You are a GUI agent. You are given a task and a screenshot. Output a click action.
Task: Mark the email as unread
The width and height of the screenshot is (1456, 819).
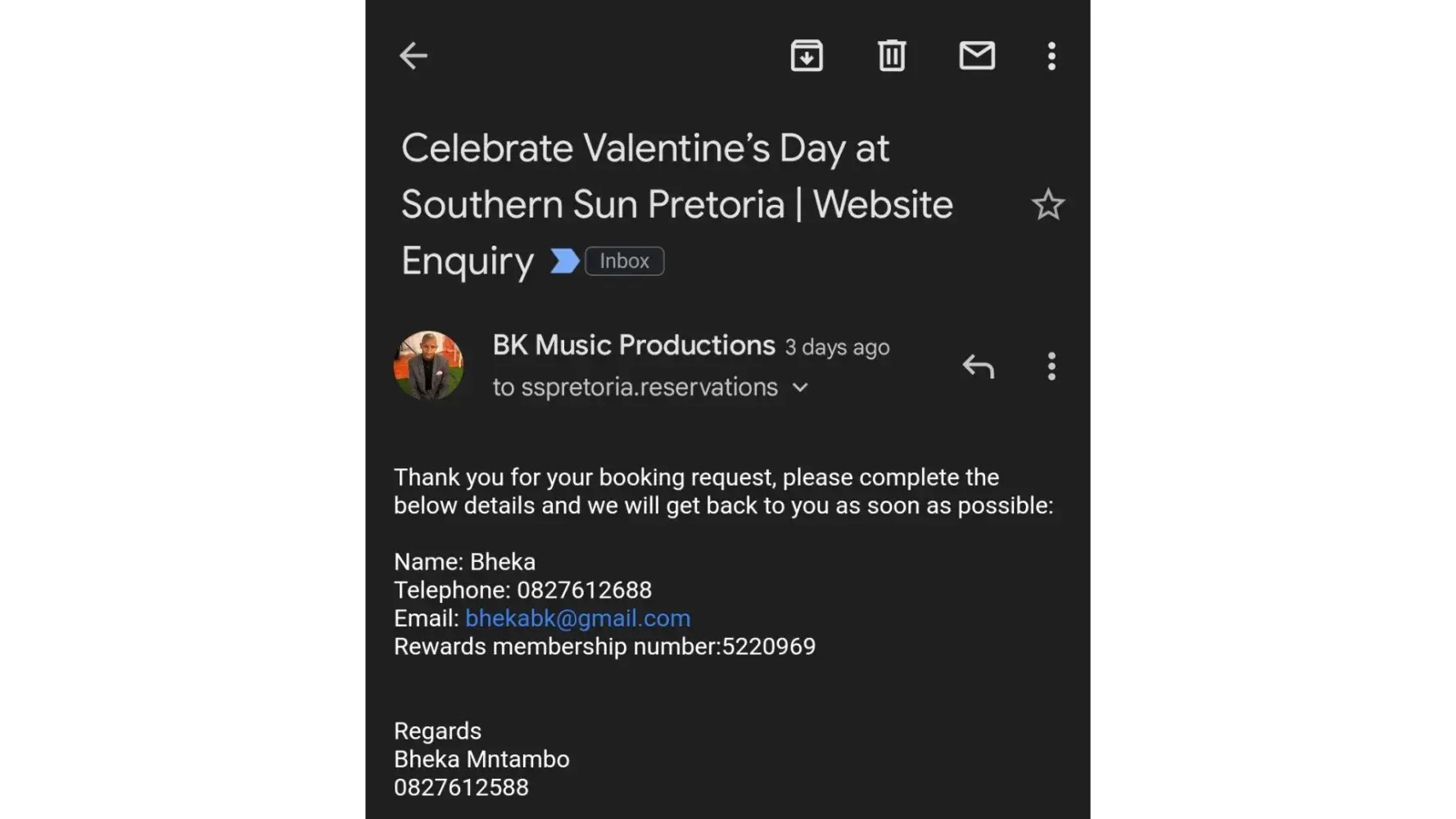(977, 56)
